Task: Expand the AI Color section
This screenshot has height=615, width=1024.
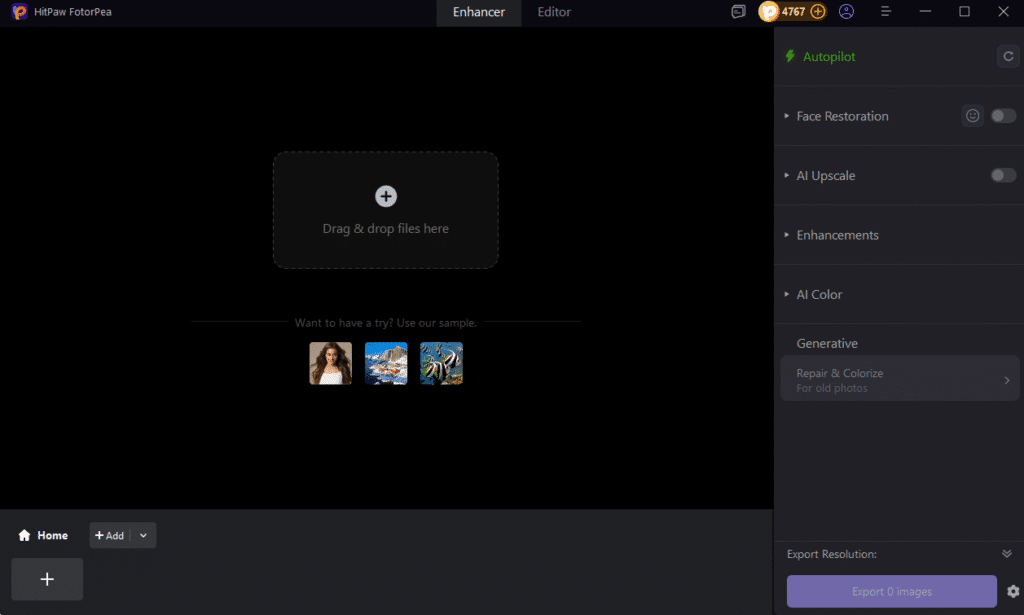Action: pyautogui.click(x=819, y=295)
